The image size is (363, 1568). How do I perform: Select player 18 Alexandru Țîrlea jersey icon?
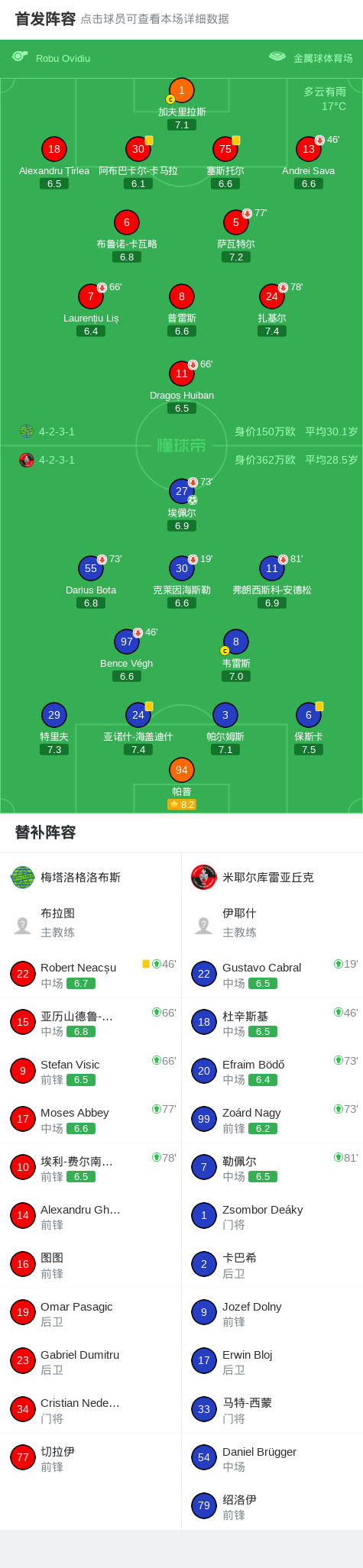[x=53, y=149]
